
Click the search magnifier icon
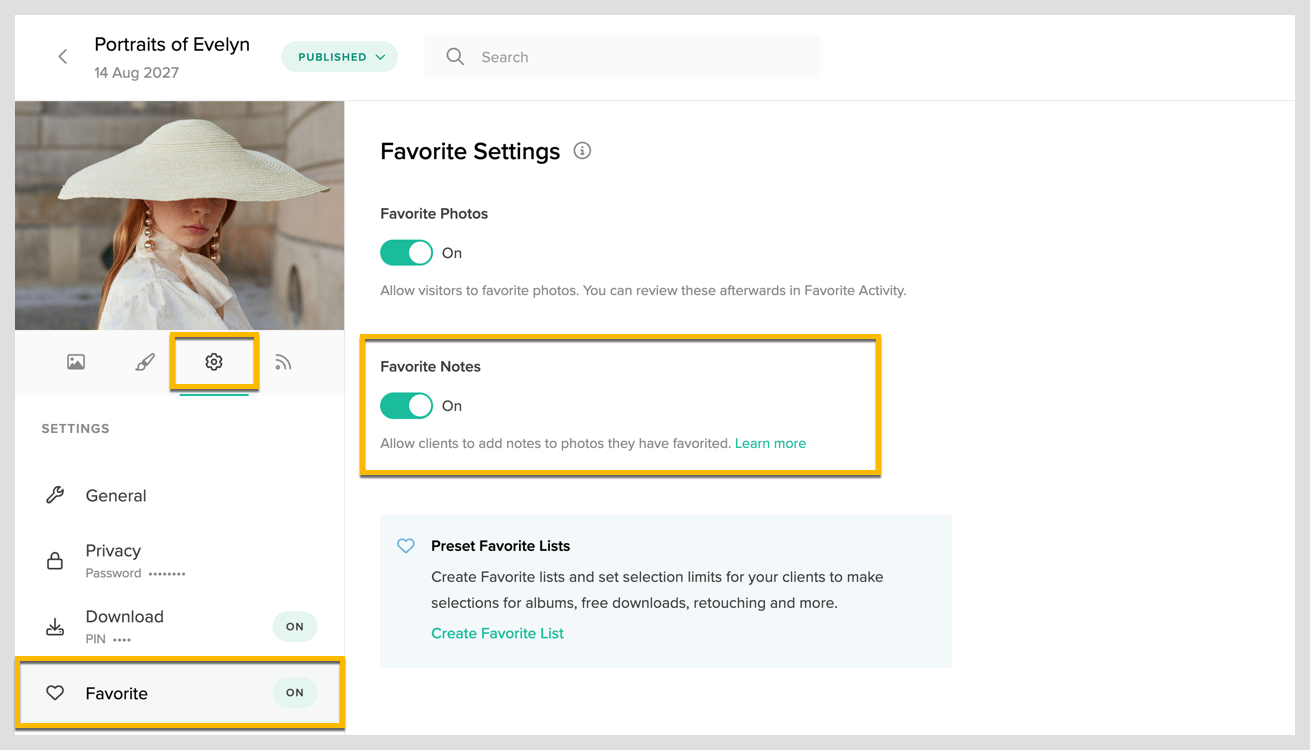pyautogui.click(x=455, y=57)
